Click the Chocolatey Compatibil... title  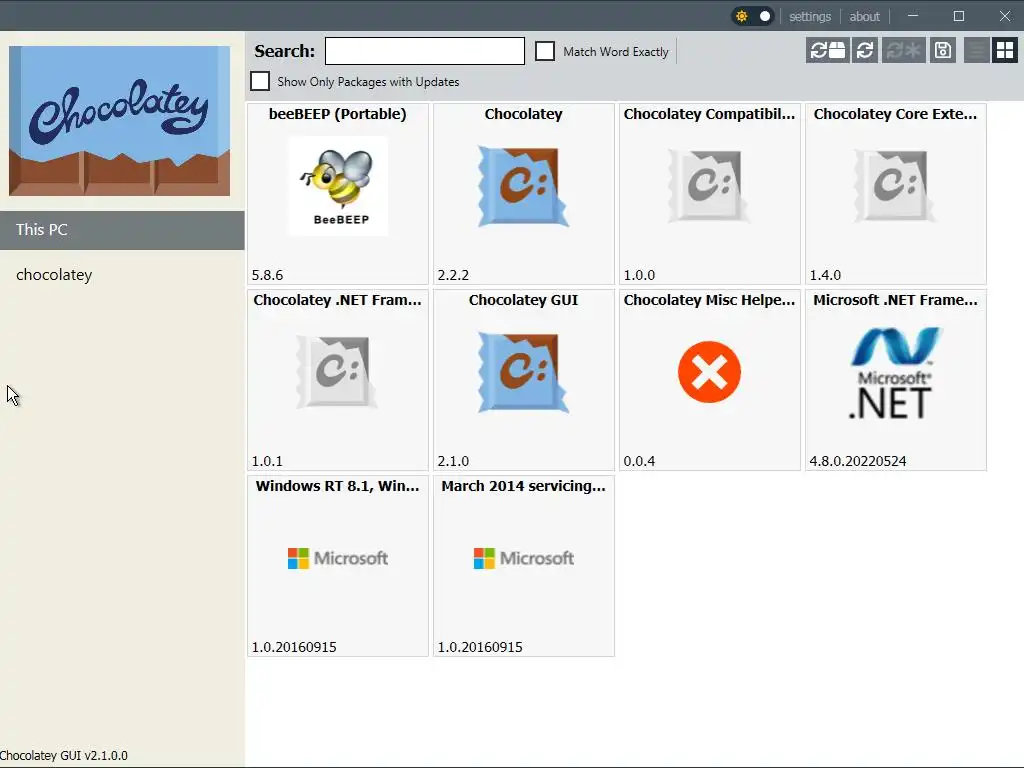point(709,114)
